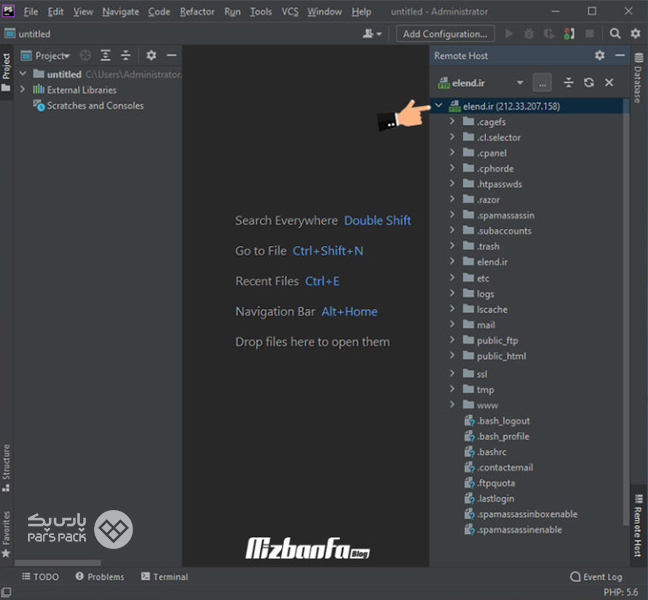Toggle Start Listening for PHP Debug Connections
This screenshot has height=600, width=648.
pos(569,33)
